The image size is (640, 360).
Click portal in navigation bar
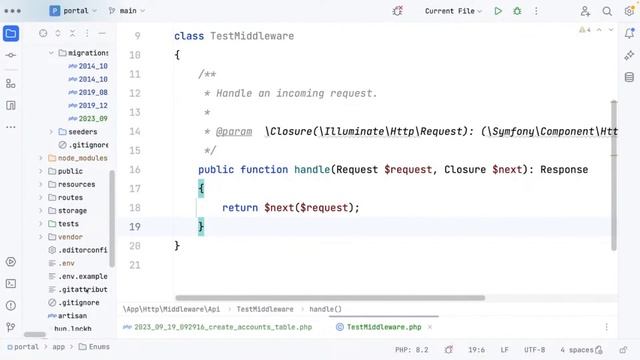22,347
